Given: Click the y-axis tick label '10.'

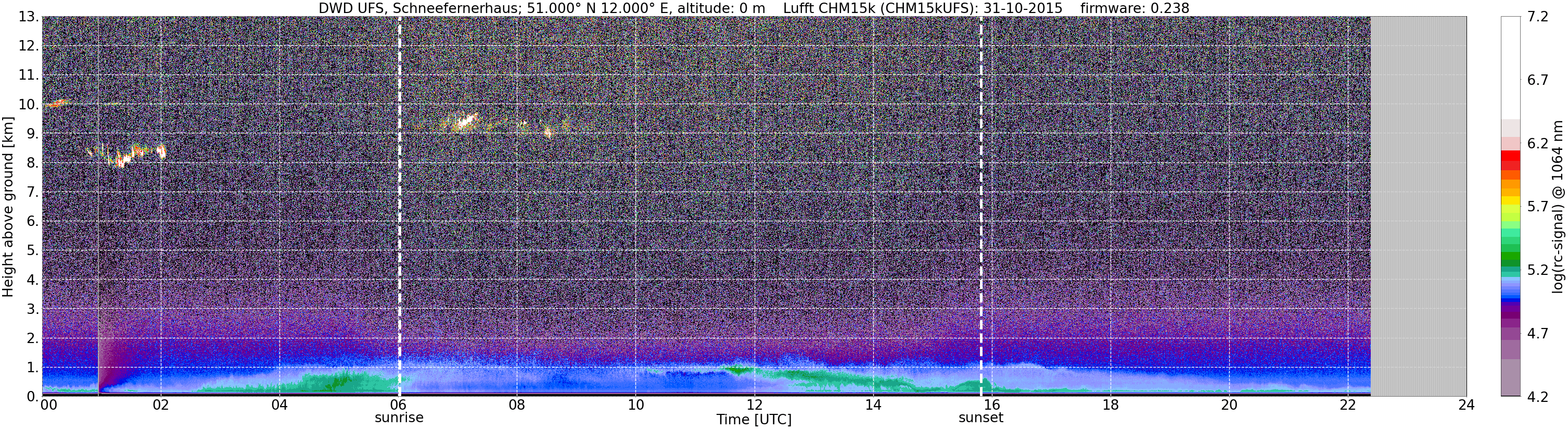Looking at the screenshot, I should click(29, 105).
